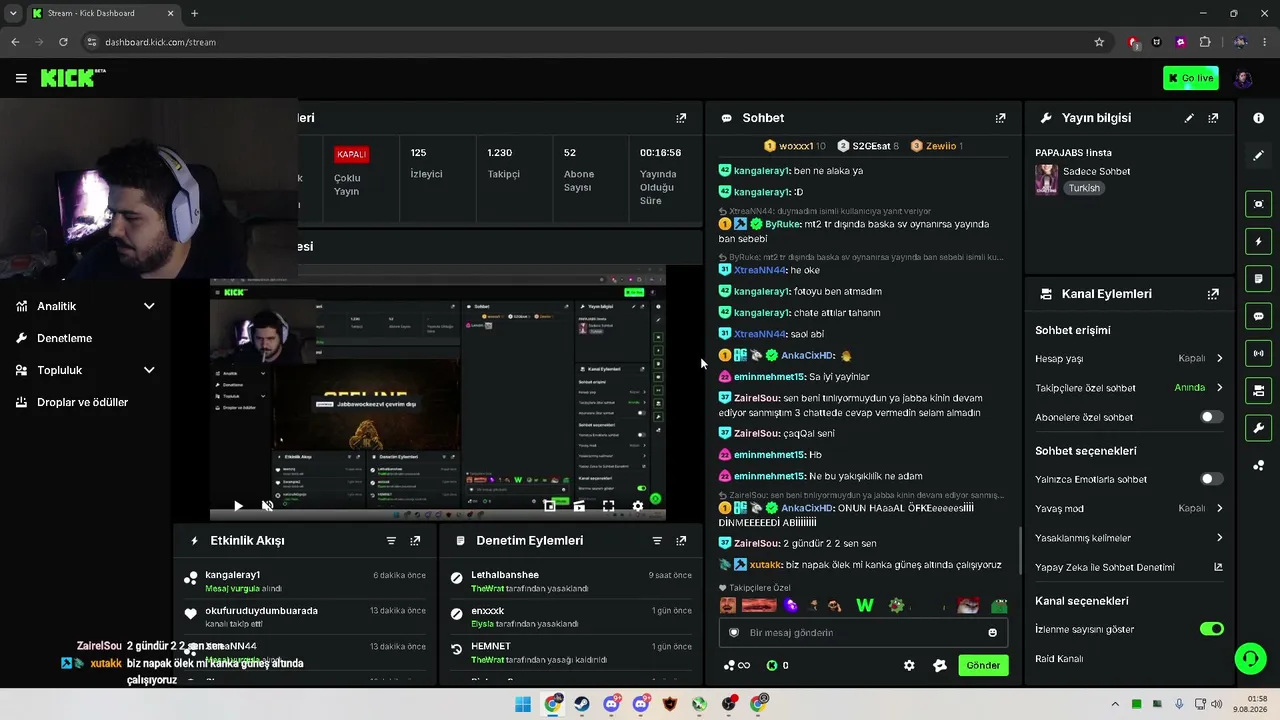Click okufuruduydumbuarada in activity feed
Image resolution: width=1280 pixels, height=720 pixels.
pos(262,611)
